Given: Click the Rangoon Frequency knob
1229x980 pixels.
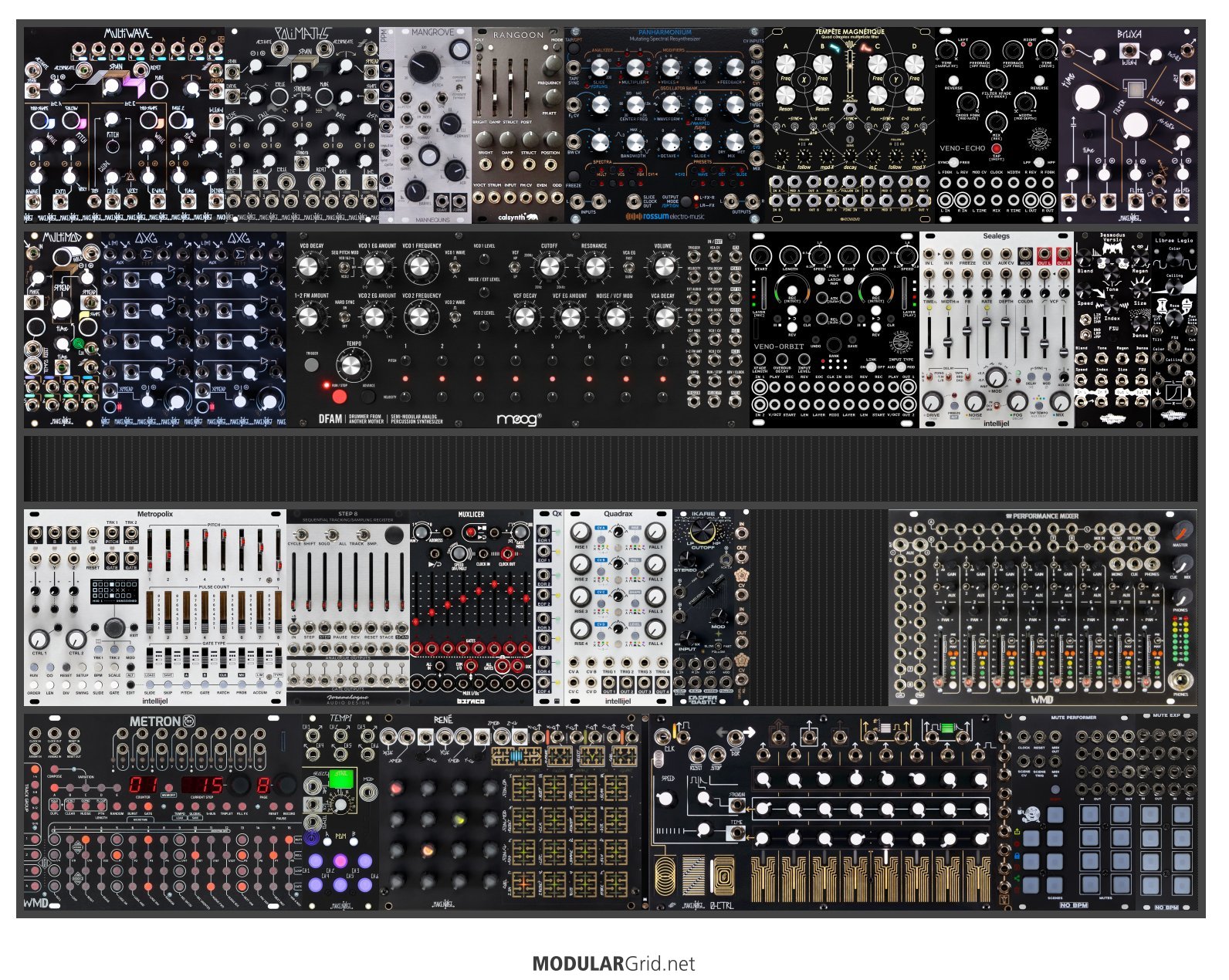Looking at the screenshot, I should coord(552,65).
